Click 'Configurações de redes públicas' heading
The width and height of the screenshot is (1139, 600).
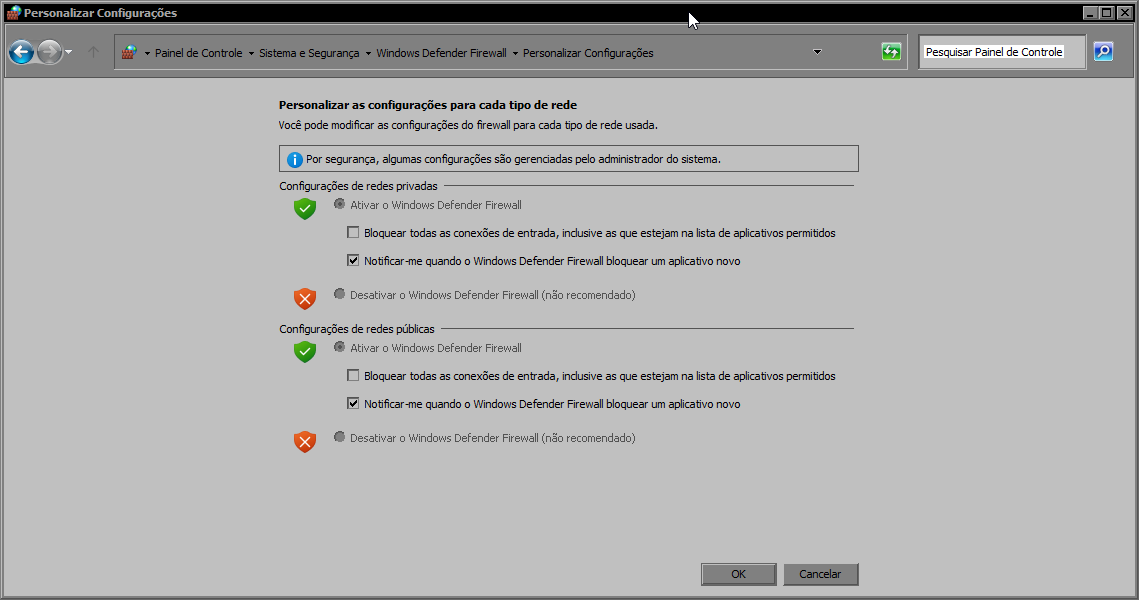click(x=357, y=329)
